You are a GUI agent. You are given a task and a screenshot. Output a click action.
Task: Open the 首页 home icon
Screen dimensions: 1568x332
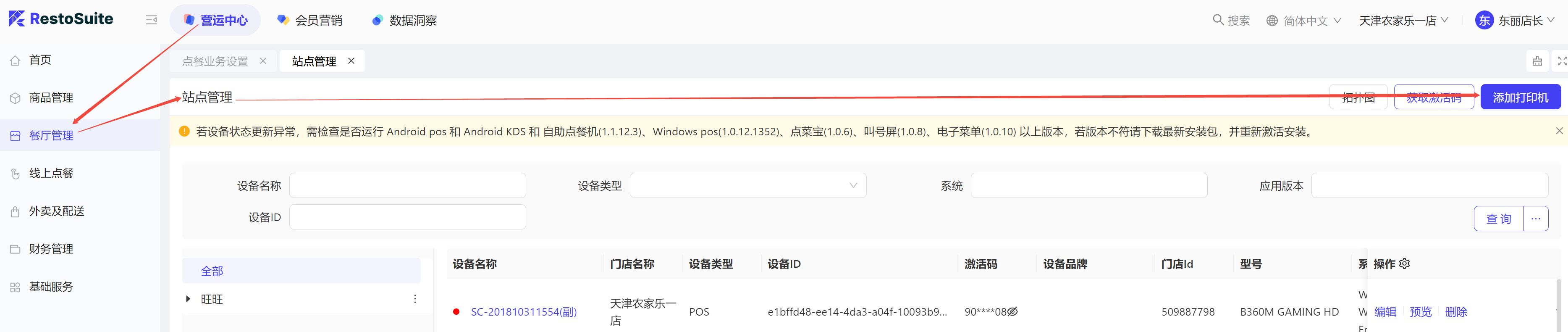coord(15,61)
